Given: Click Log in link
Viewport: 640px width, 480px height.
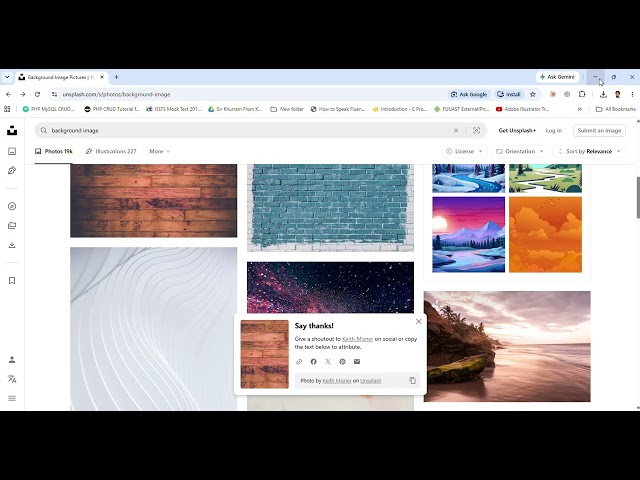Looking at the screenshot, I should click(554, 131).
